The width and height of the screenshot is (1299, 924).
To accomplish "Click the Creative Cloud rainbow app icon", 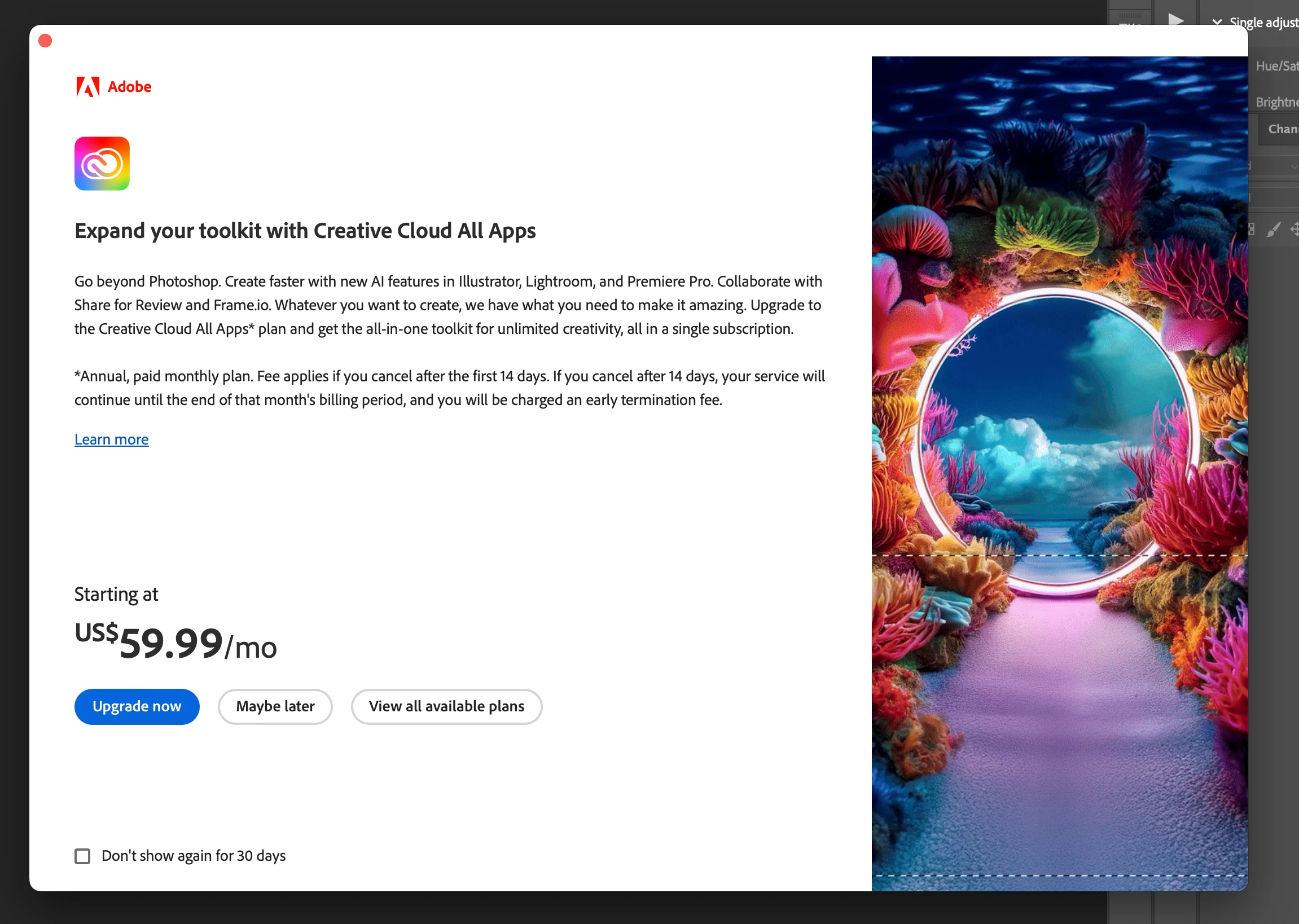I will tap(102, 163).
